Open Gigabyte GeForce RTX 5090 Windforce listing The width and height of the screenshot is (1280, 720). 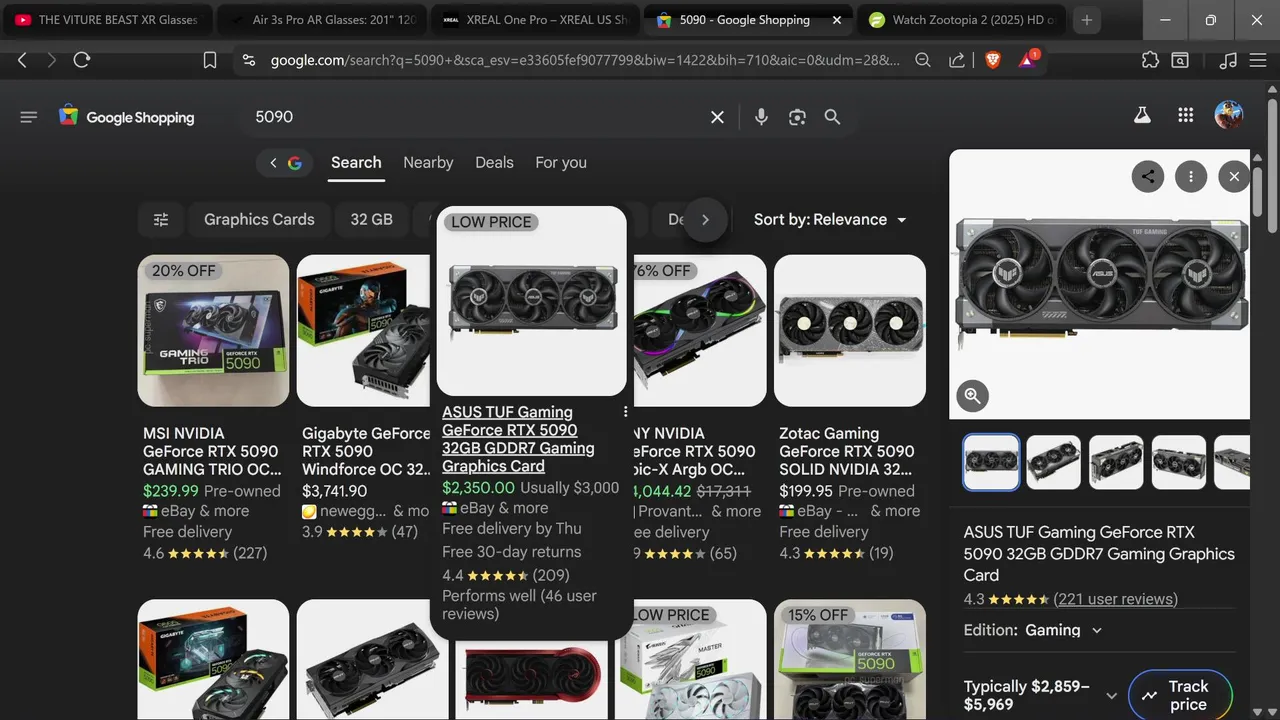(x=366, y=451)
